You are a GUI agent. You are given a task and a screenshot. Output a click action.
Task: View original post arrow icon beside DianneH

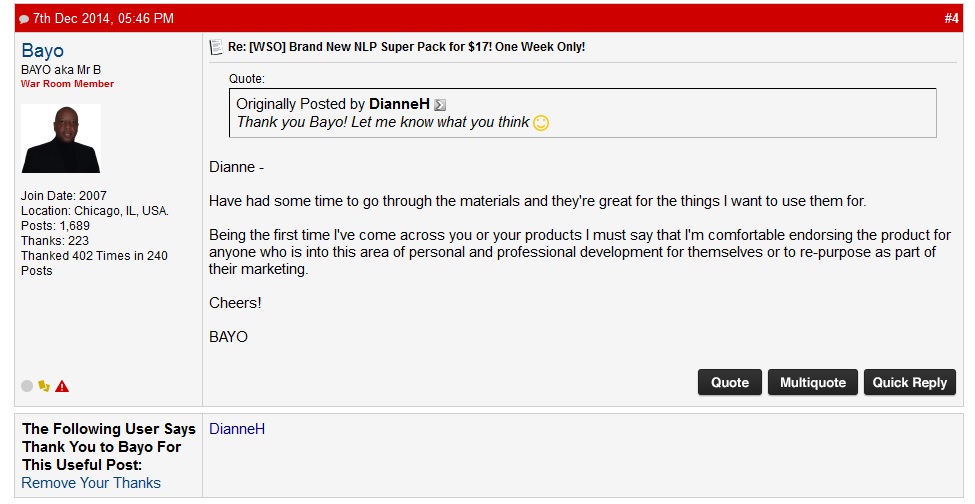coord(440,105)
